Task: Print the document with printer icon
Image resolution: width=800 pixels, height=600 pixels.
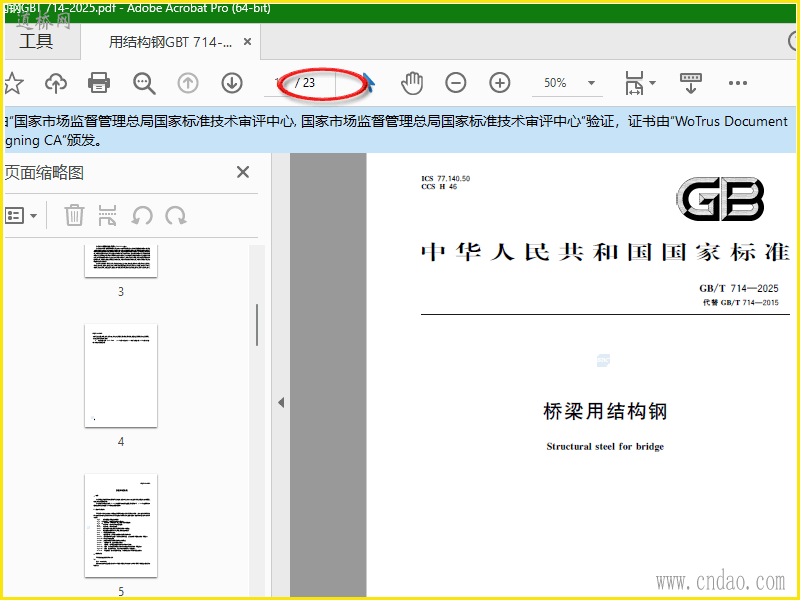Action: (x=99, y=83)
